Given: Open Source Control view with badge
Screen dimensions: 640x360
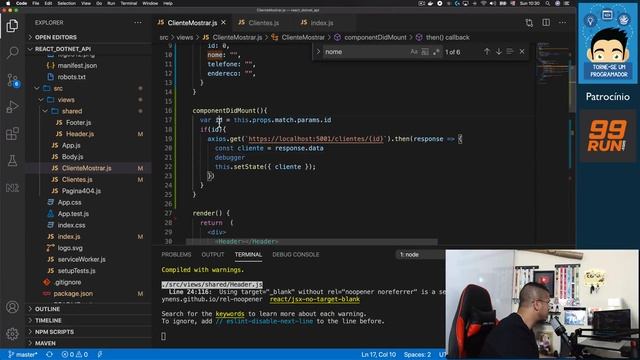Looking at the screenshot, I should (12, 80).
